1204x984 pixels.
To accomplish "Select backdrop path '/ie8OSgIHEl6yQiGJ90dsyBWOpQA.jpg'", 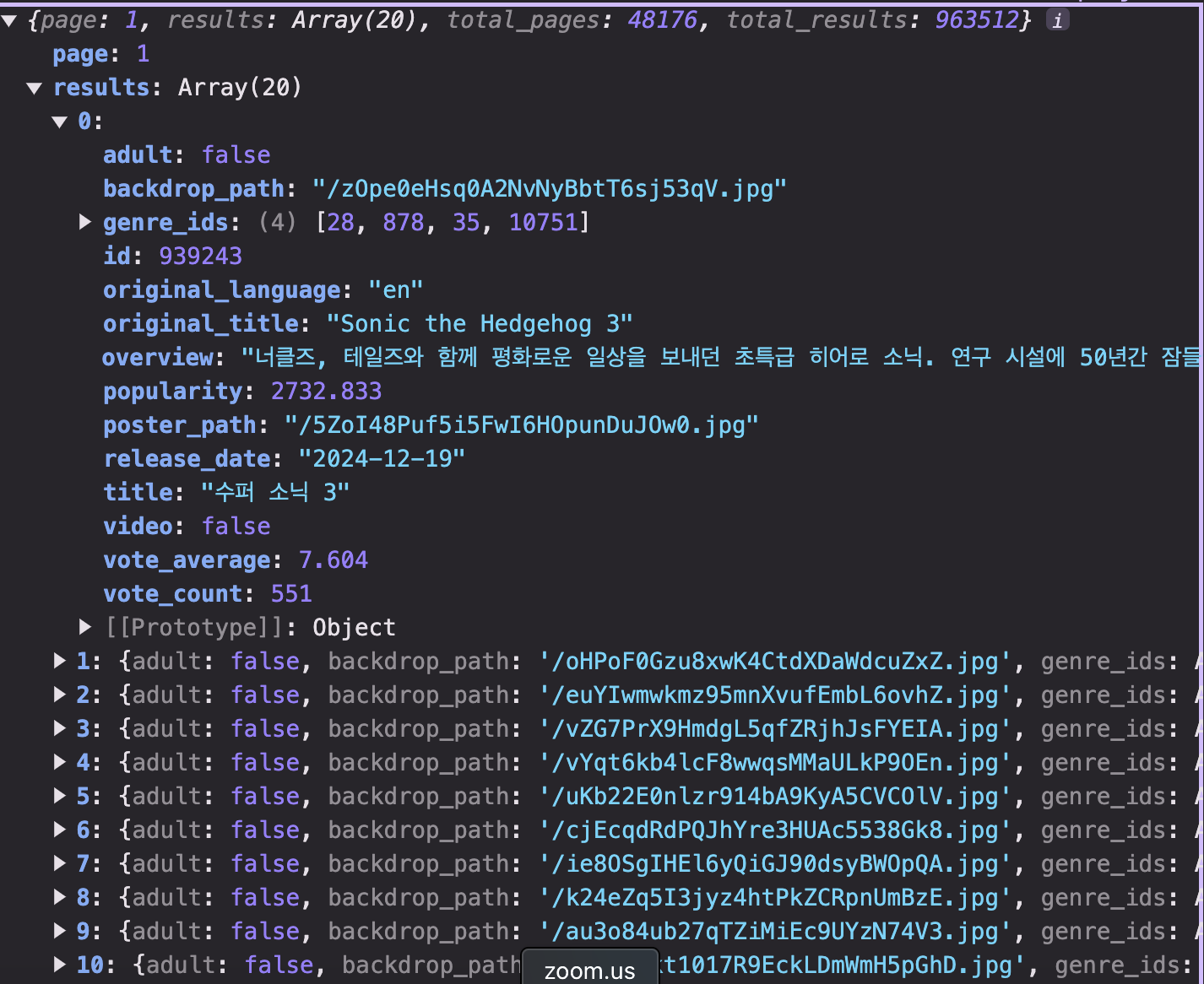I will point(775,864).
